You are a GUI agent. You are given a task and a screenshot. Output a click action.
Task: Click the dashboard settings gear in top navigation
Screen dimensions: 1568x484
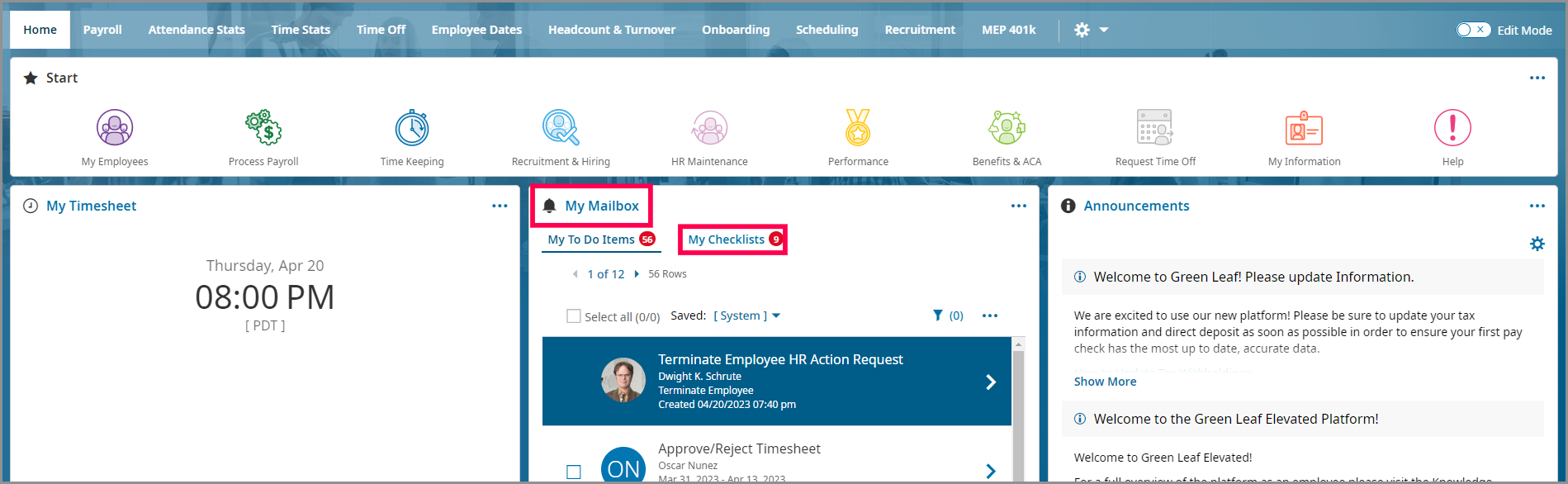1082,30
